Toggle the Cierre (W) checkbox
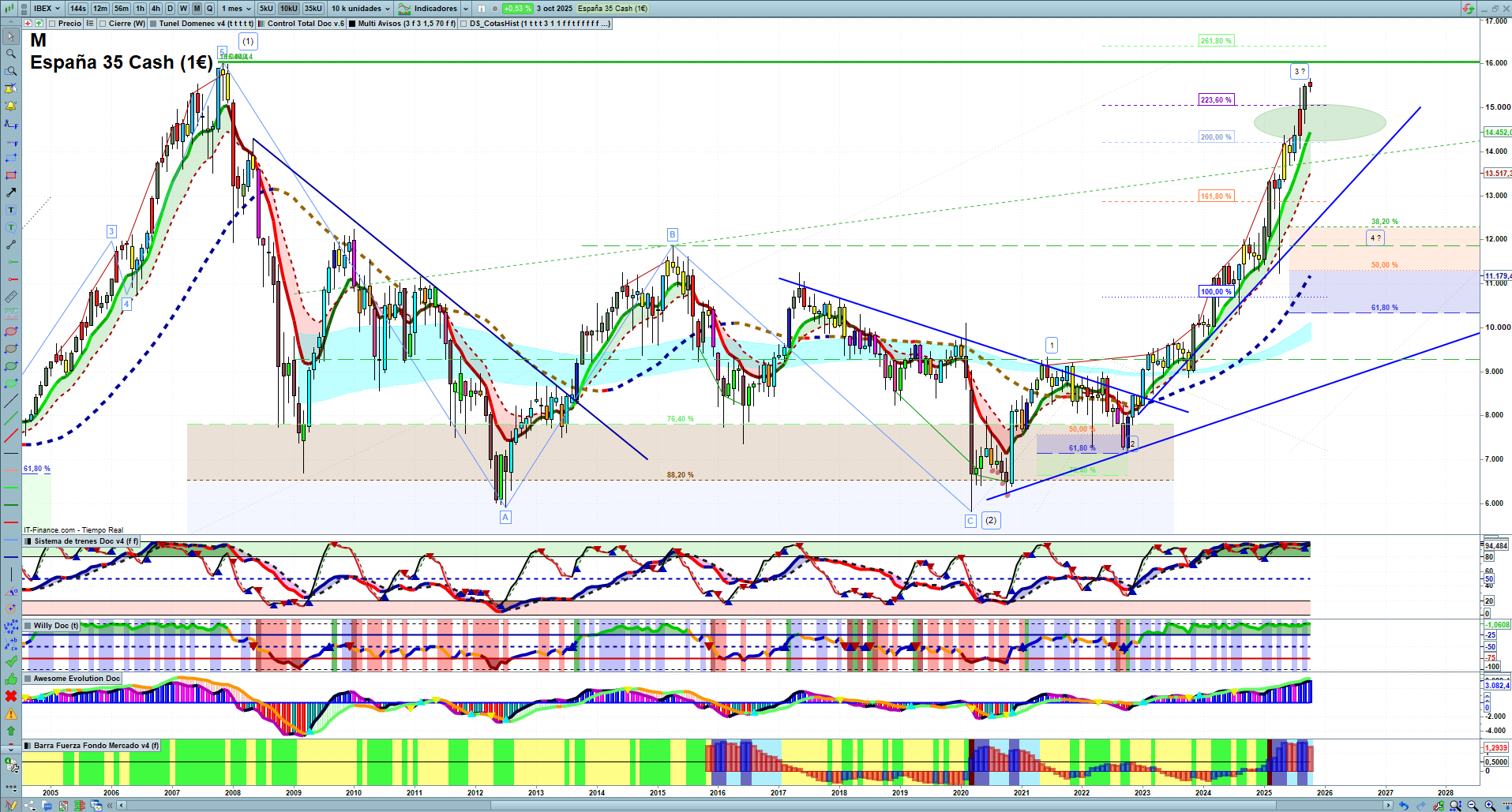The image size is (1512, 812). point(103,24)
